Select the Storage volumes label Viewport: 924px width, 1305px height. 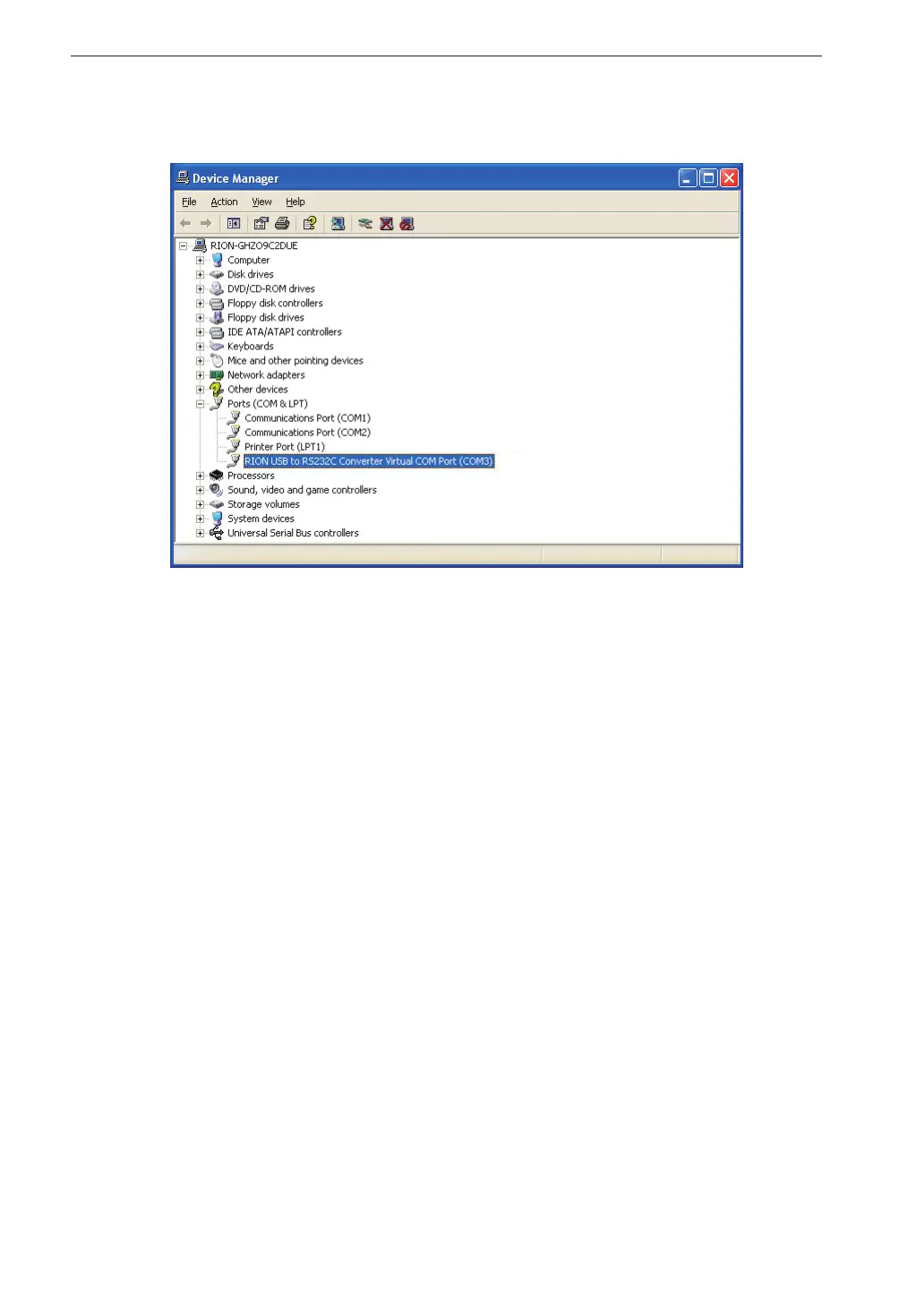pos(263,504)
